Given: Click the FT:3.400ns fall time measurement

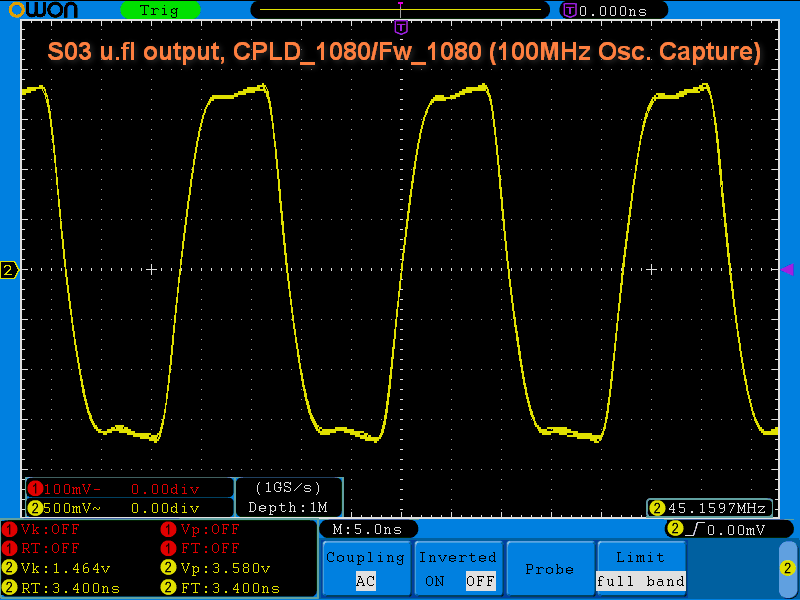Looking at the screenshot, I should [x=231, y=588].
